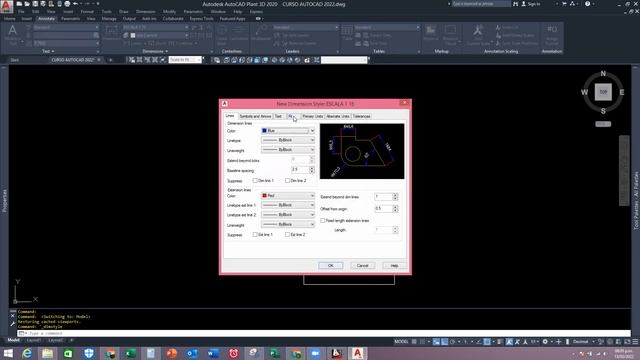The height and width of the screenshot is (360, 640).
Task: Click the Extend beyond dim lines value field
Action: click(x=383, y=197)
